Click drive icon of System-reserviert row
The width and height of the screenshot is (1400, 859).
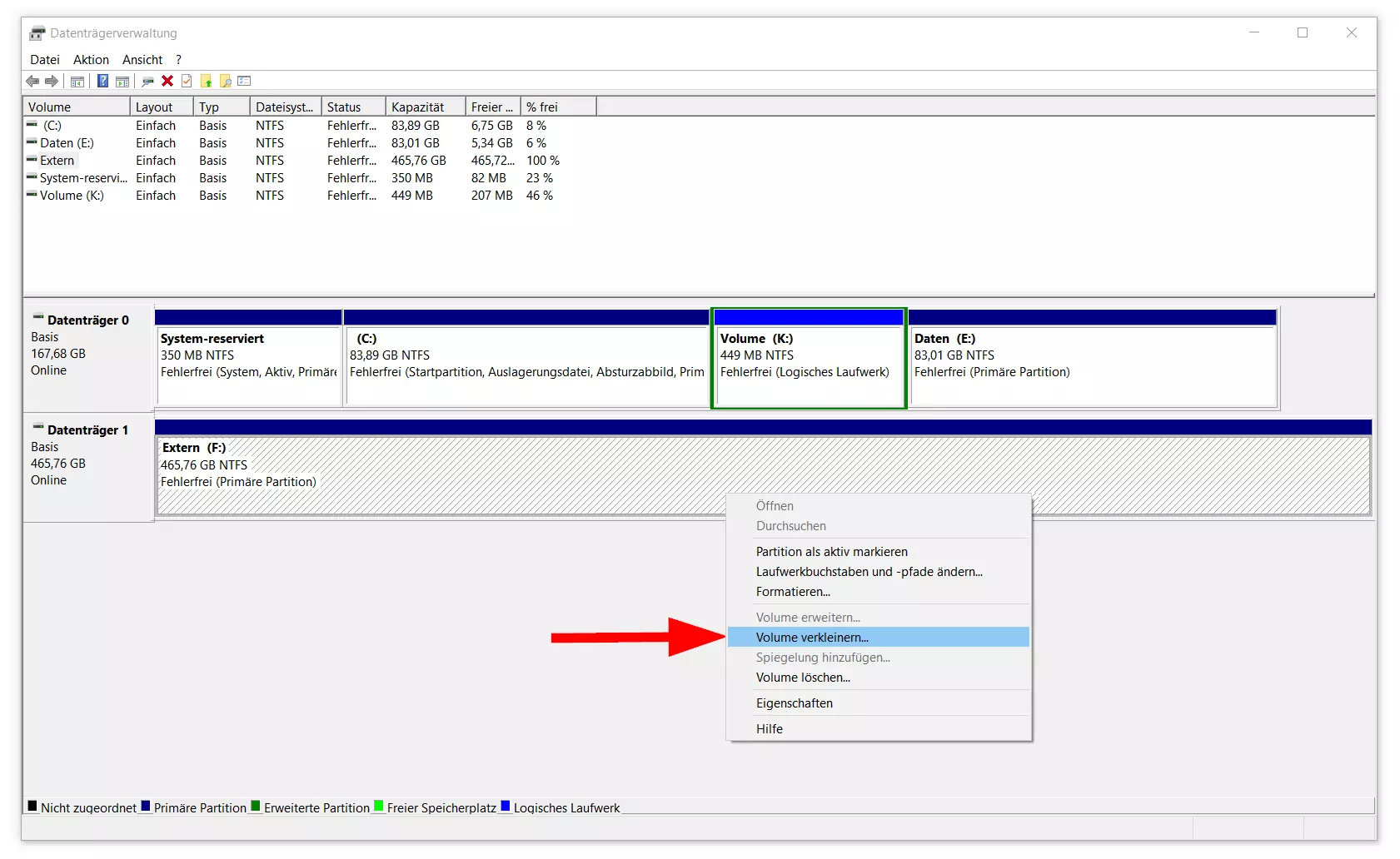pyautogui.click(x=32, y=177)
